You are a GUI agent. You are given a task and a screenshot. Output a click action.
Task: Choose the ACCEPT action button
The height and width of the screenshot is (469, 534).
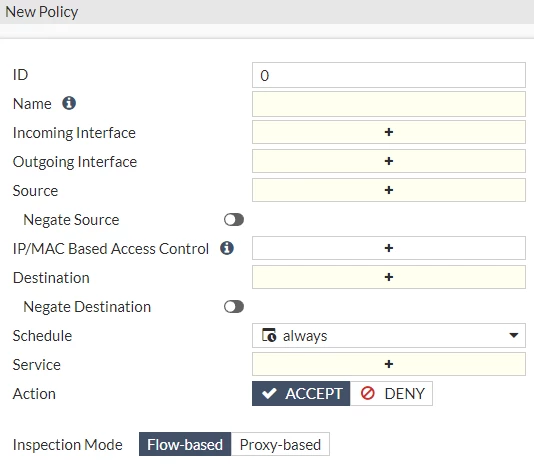coord(301,393)
